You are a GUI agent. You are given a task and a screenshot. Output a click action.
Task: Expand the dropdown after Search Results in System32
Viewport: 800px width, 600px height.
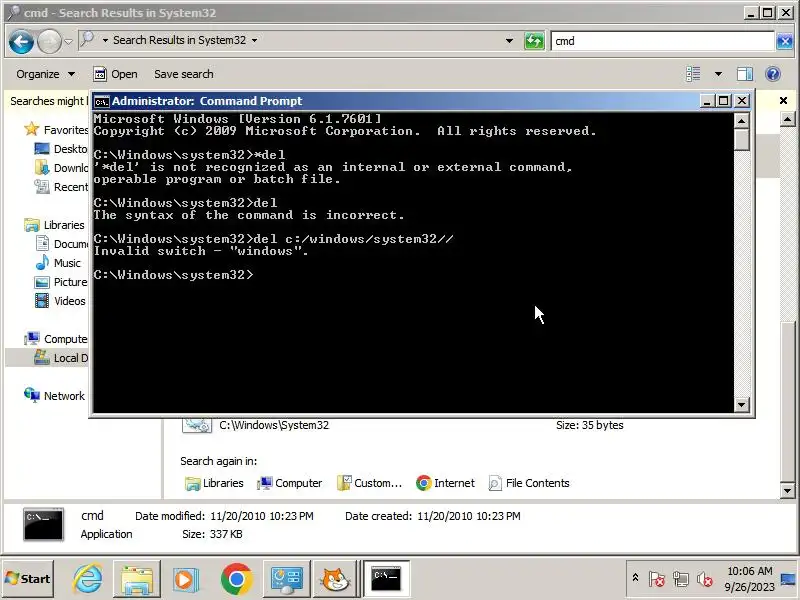[x=254, y=40]
